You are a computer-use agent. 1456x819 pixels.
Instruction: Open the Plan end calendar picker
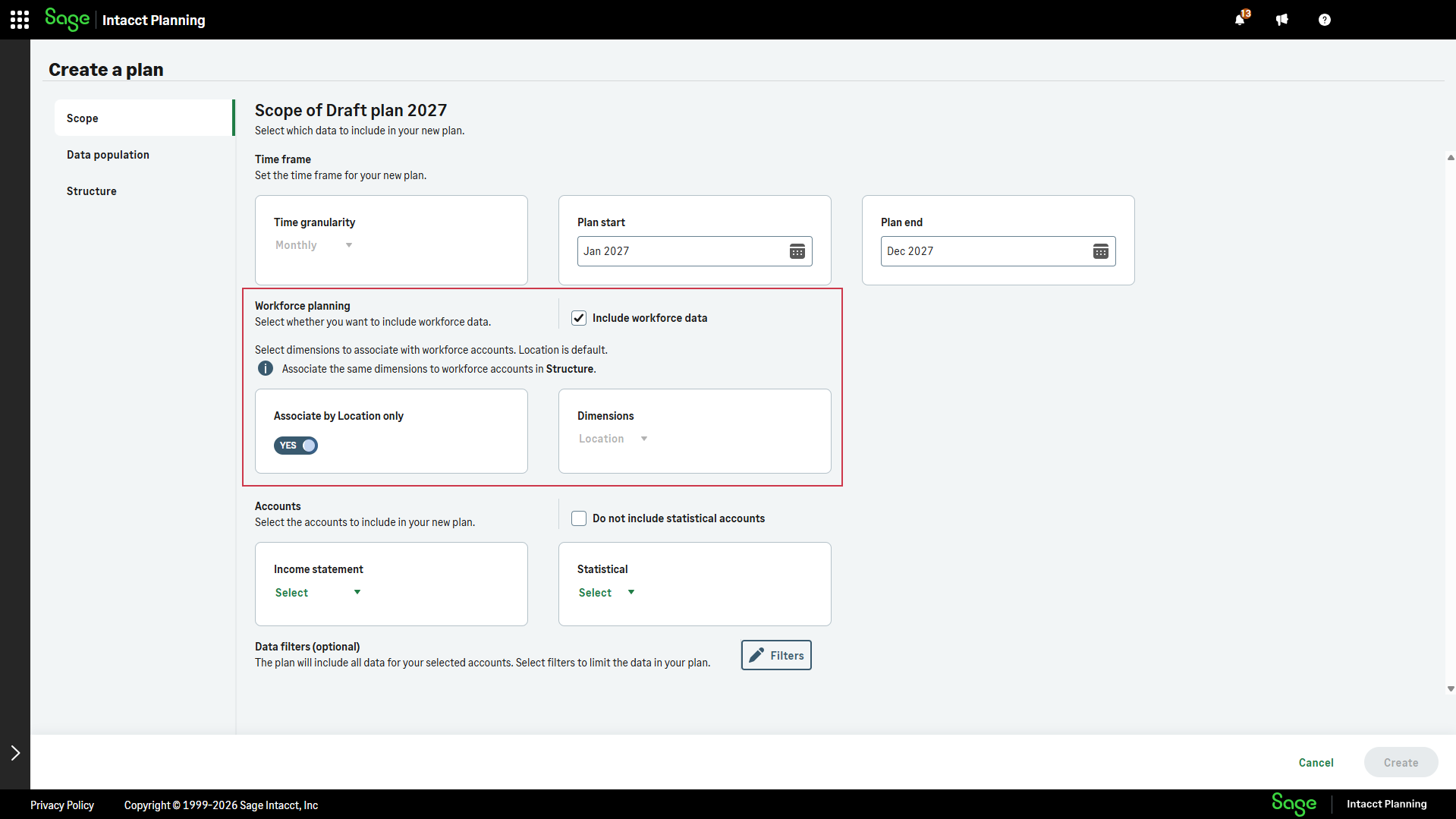(x=1101, y=251)
